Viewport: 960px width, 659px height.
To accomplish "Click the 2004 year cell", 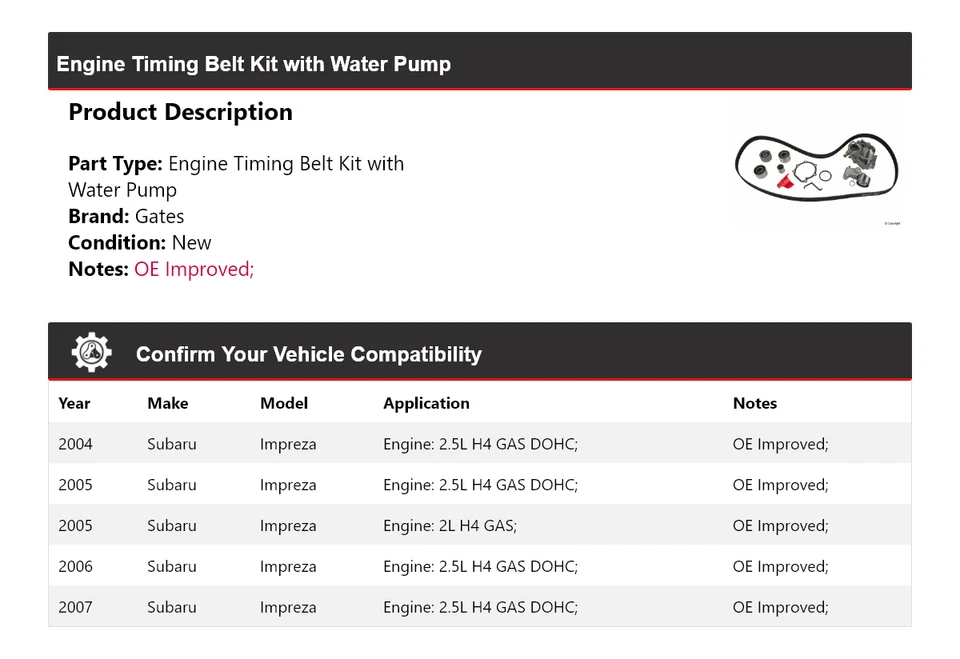I will coord(75,444).
